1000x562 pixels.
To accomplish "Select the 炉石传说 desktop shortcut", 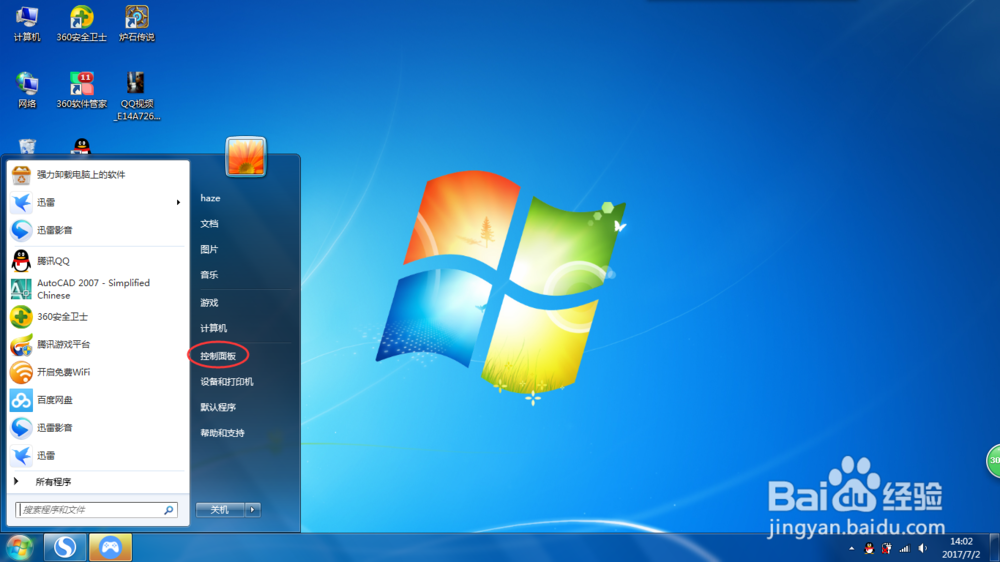I will pos(136,24).
